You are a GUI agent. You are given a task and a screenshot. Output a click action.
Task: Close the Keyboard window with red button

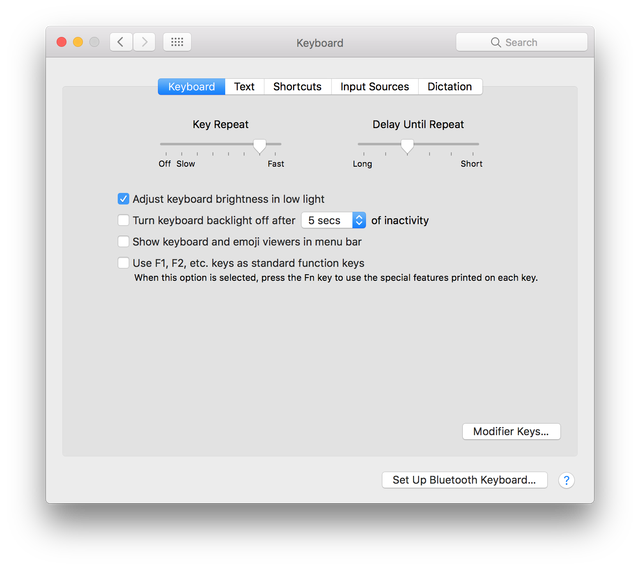point(62,42)
